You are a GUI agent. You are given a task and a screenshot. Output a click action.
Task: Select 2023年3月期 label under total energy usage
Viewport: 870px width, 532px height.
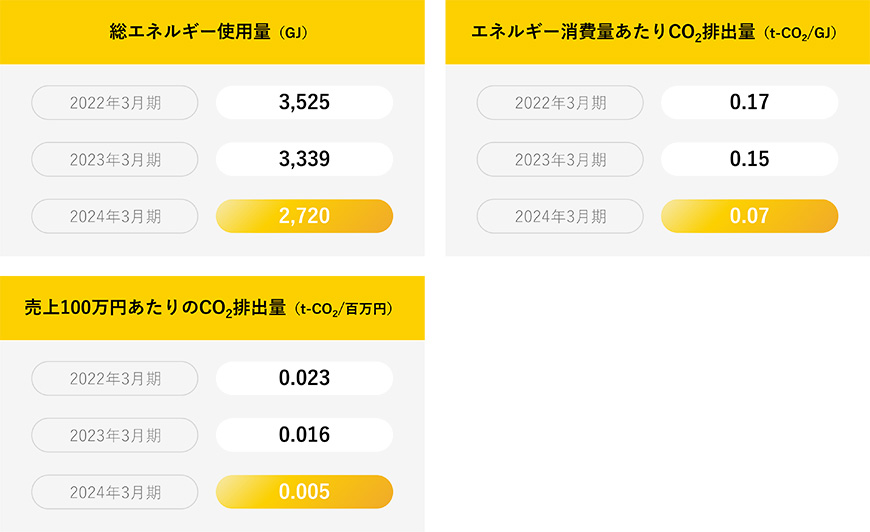pyautogui.click(x=115, y=159)
